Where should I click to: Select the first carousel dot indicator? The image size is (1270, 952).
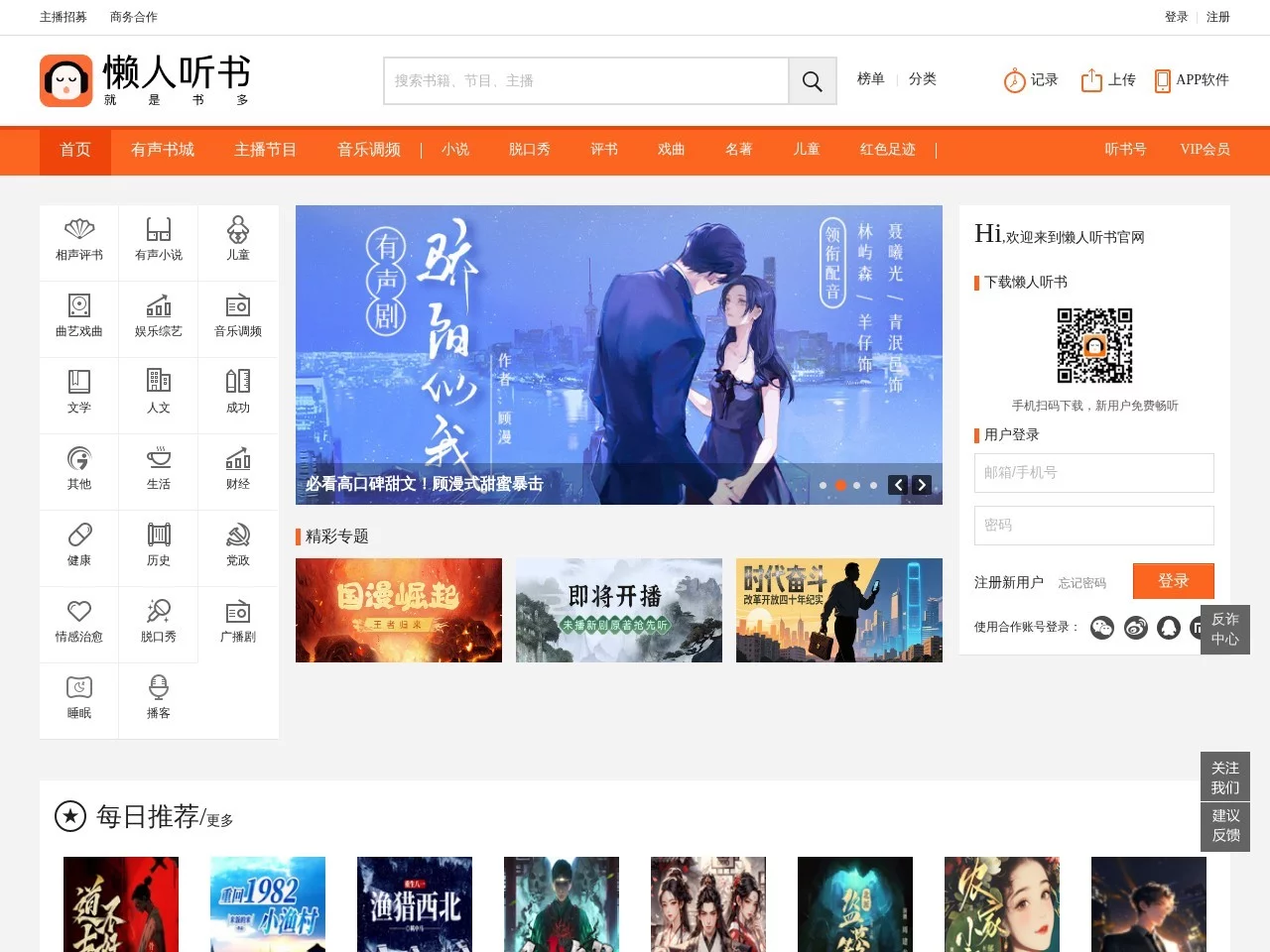(x=824, y=486)
